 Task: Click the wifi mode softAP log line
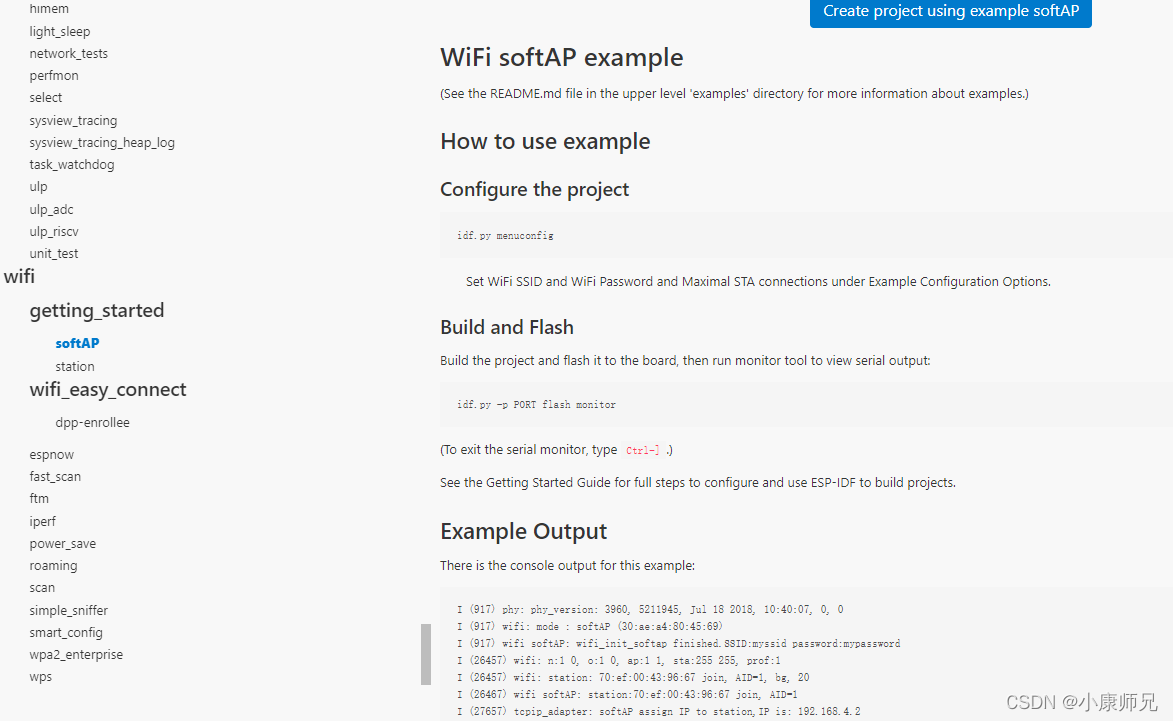589,627
